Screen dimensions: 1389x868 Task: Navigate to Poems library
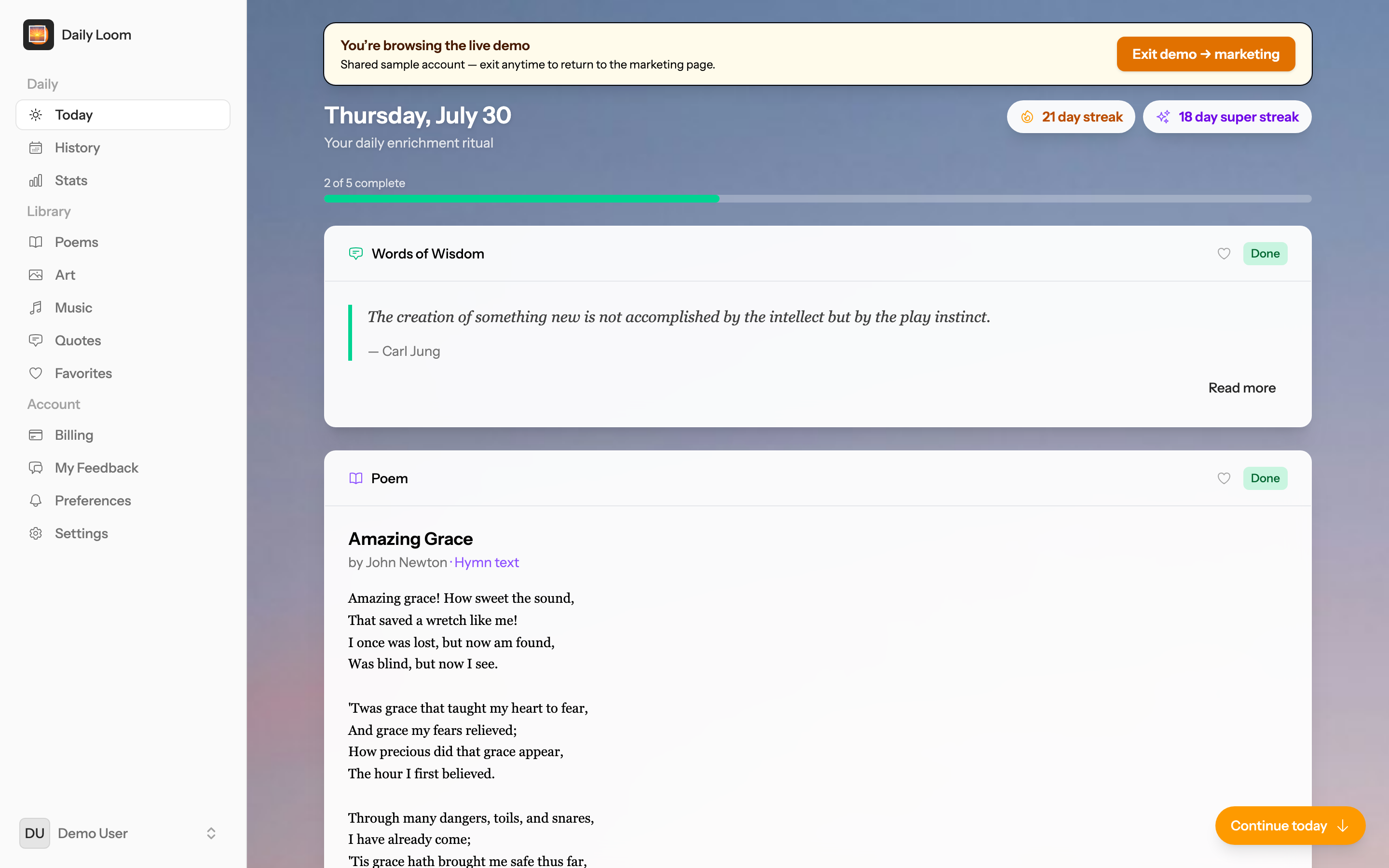click(x=123, y=242)
